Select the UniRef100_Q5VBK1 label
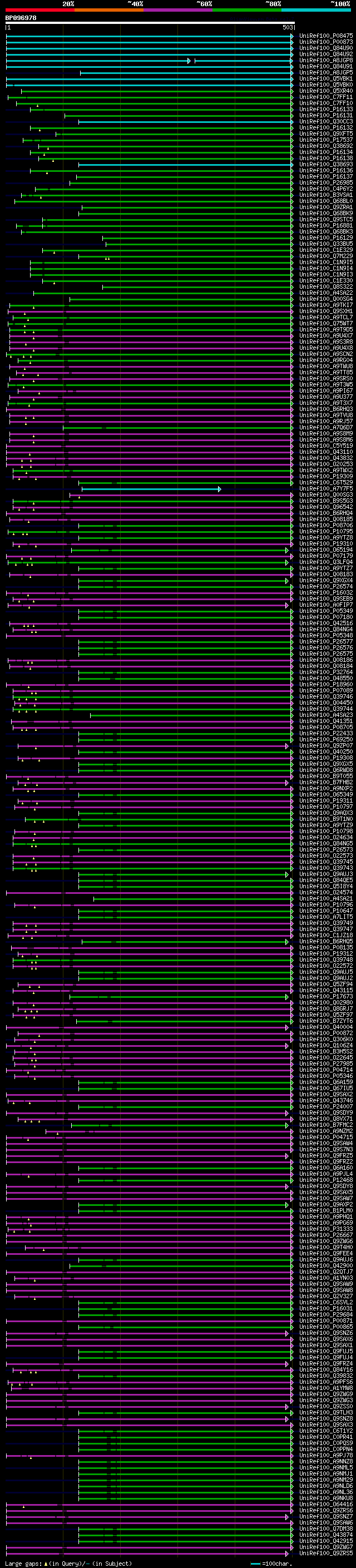This screenshot has height=1568, width=356. tap(326, 78)
